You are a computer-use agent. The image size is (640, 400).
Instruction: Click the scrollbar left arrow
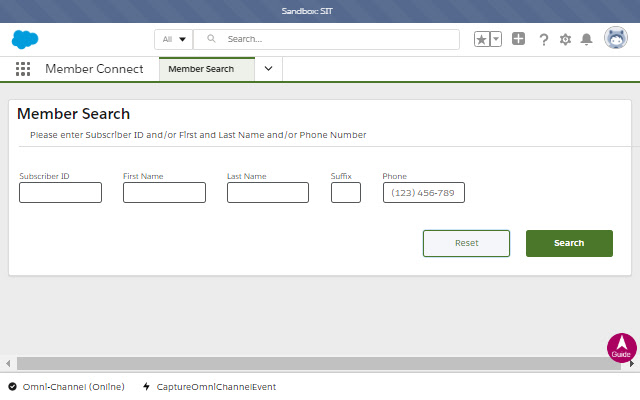[8, 363]
